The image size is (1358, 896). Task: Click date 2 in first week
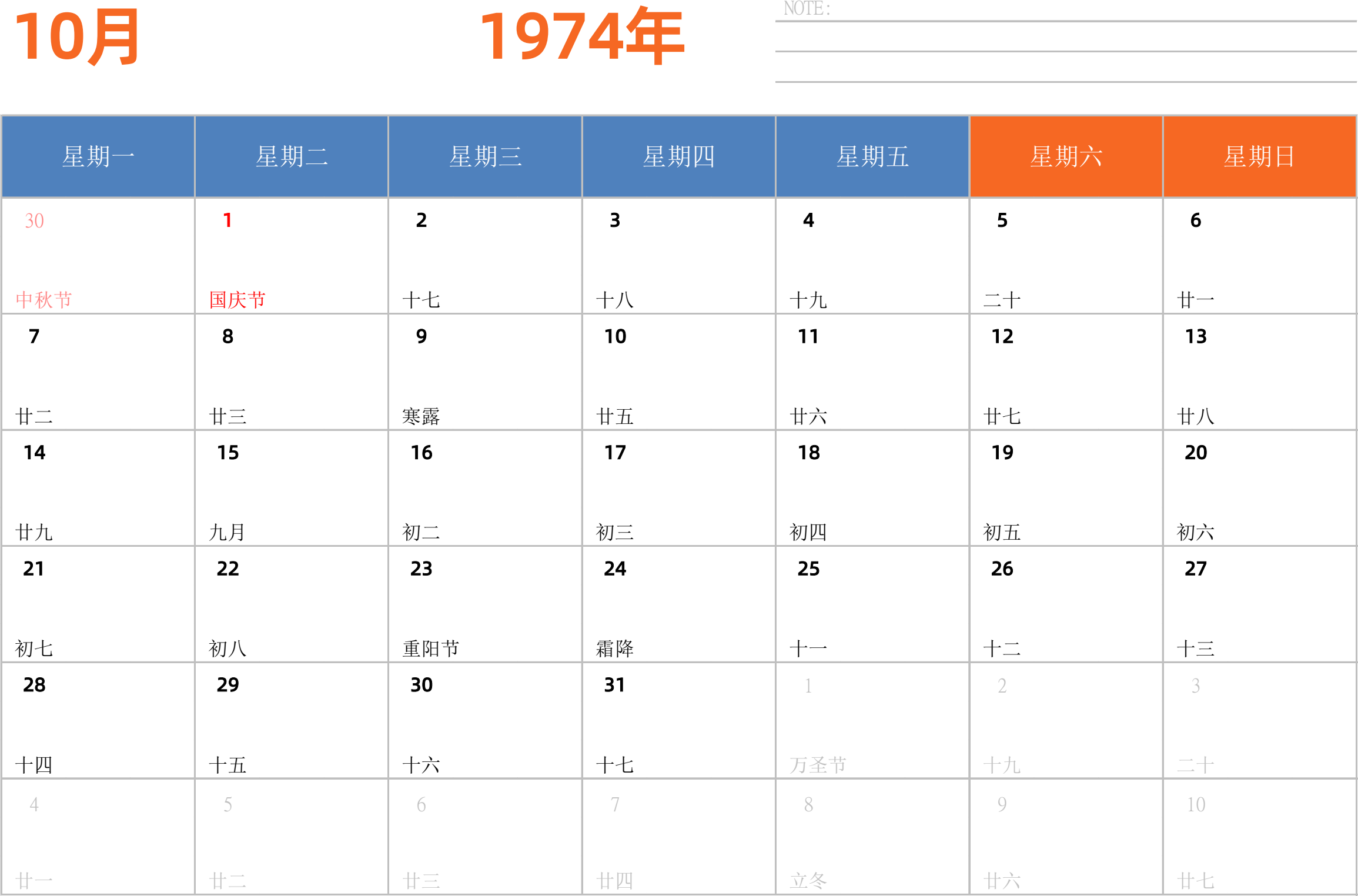[422, 220]
